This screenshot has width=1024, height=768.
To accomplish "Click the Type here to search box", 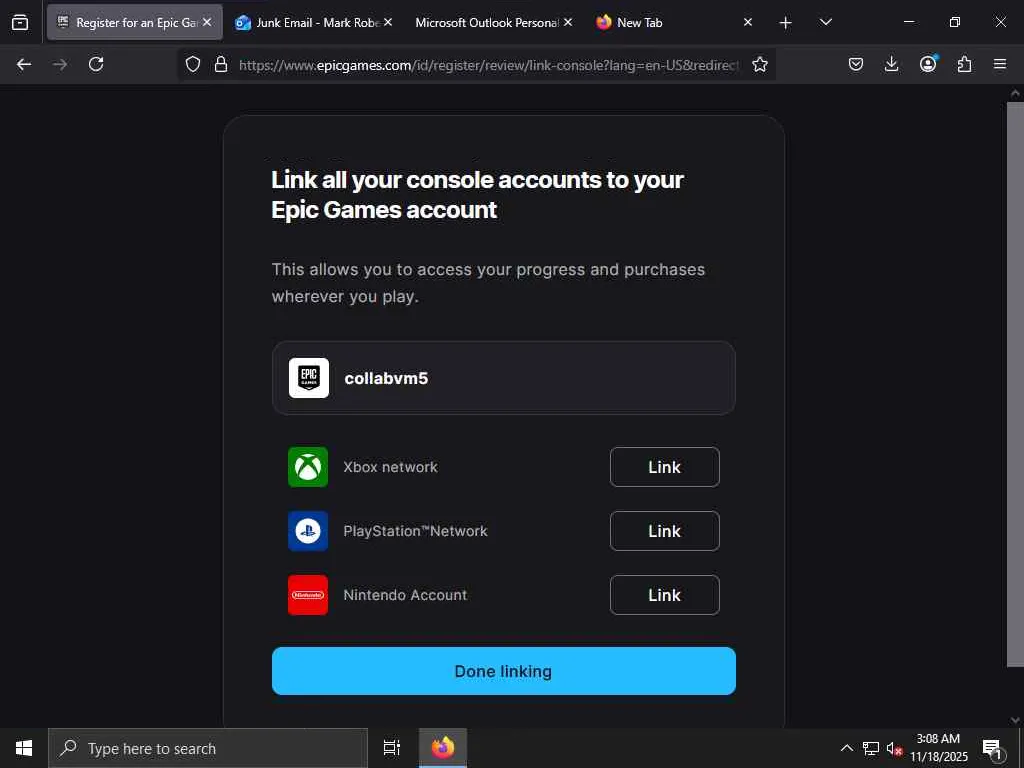I will pyautogui.click(x=208, y=748).
